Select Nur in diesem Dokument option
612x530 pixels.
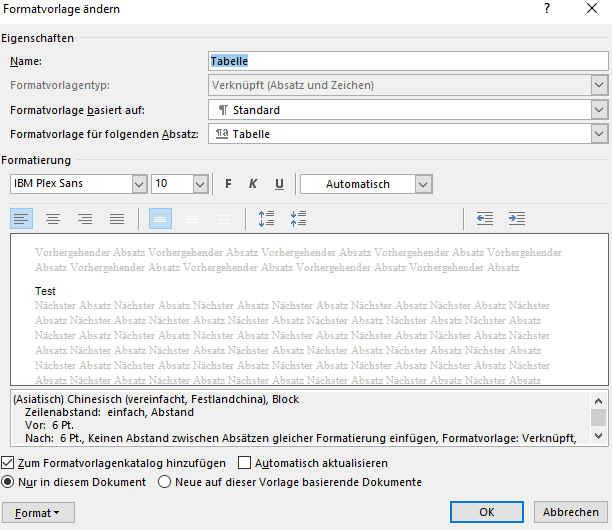pos(8,482)
